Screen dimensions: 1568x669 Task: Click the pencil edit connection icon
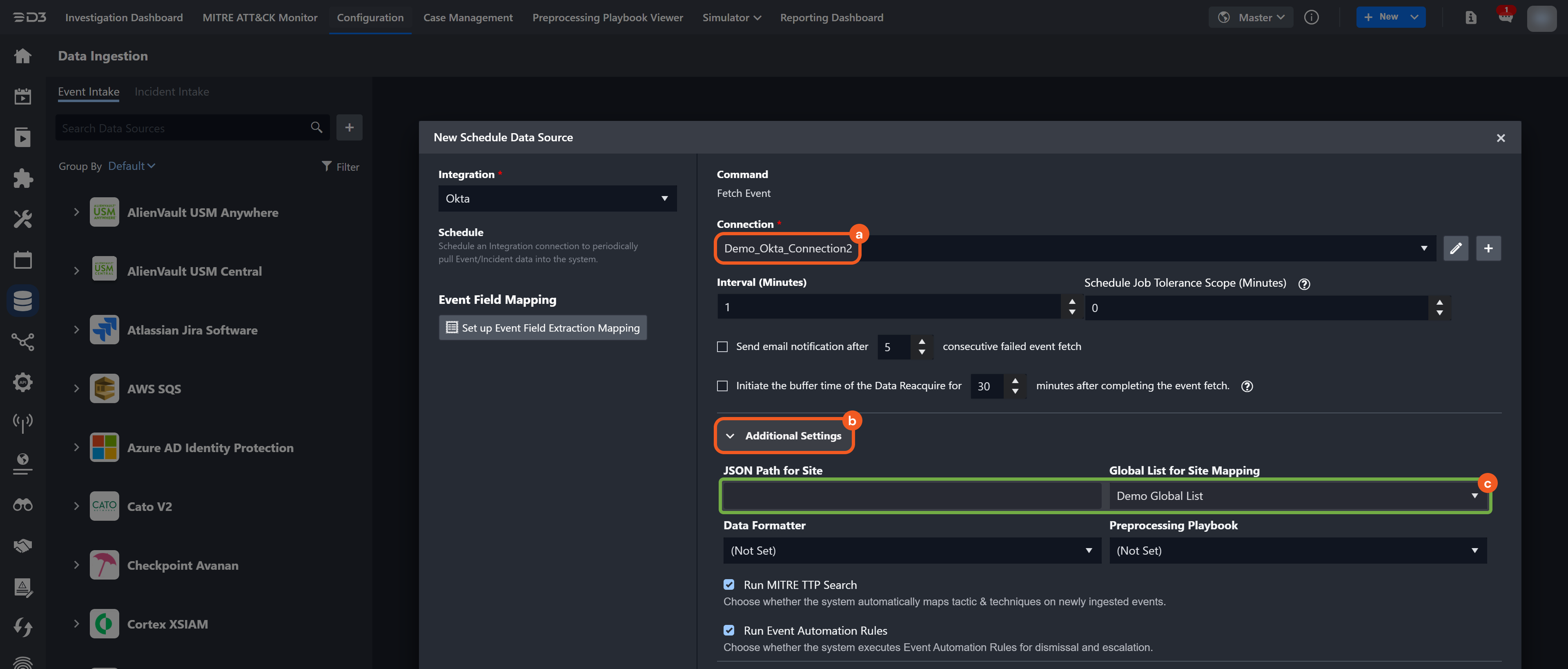1455,248
